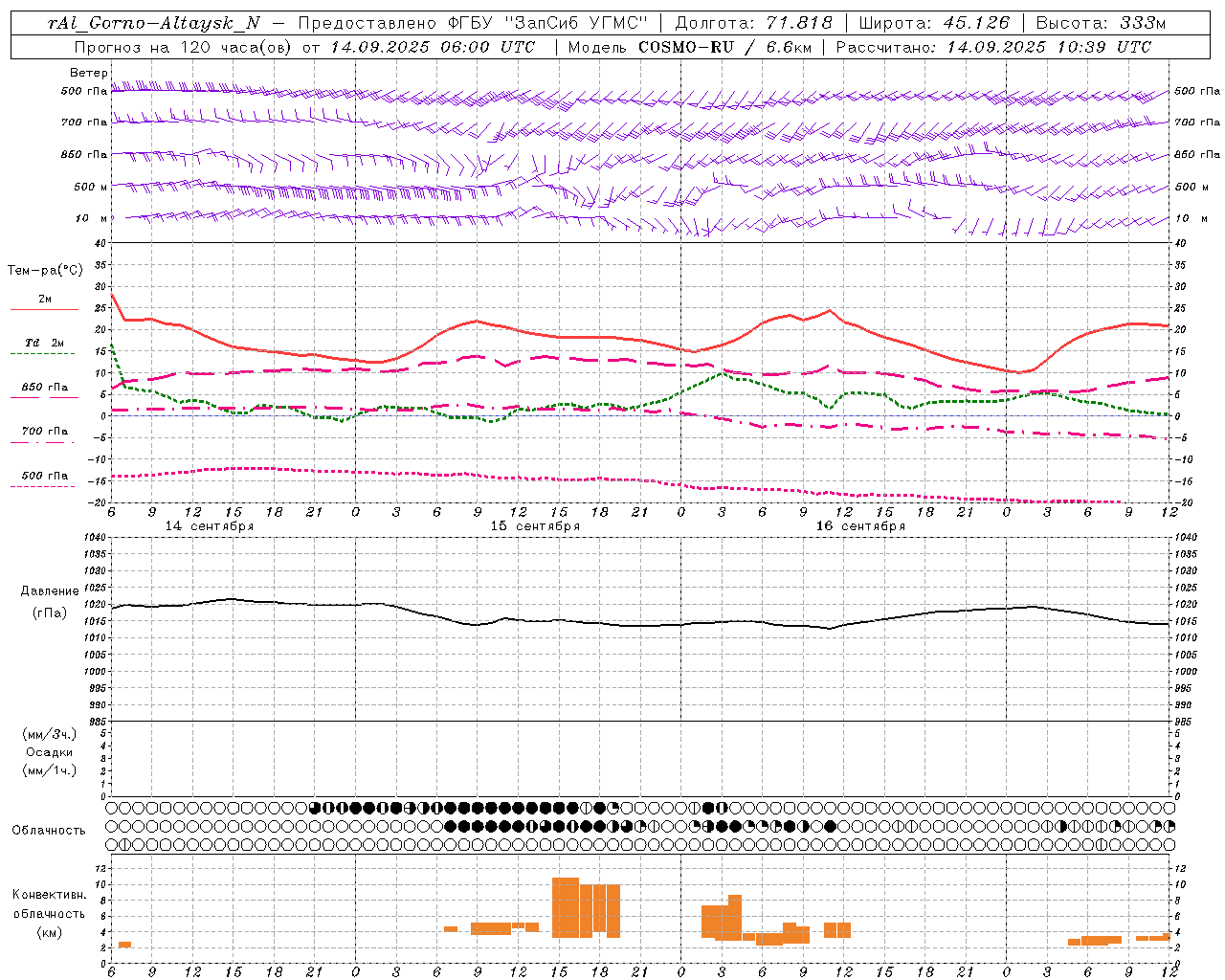Click the 16 сентября date label

pos(860,526)
